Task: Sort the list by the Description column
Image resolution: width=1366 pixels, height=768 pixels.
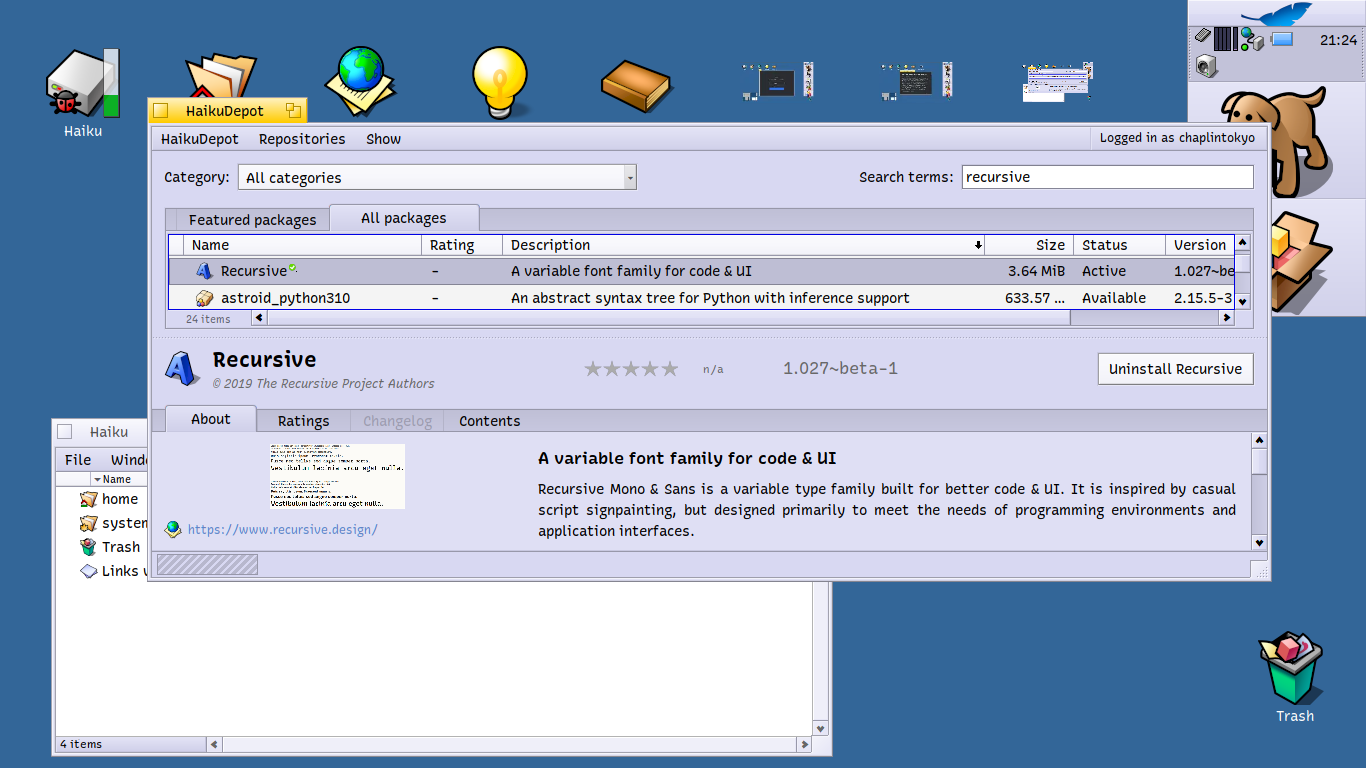Action: [x=742, y=245]
